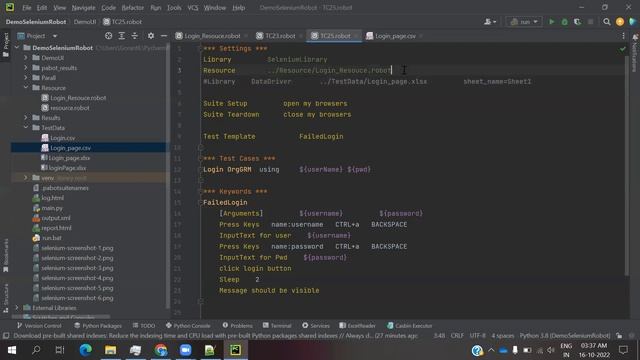Open the run configuration dropdown

(x=524, y=22)
